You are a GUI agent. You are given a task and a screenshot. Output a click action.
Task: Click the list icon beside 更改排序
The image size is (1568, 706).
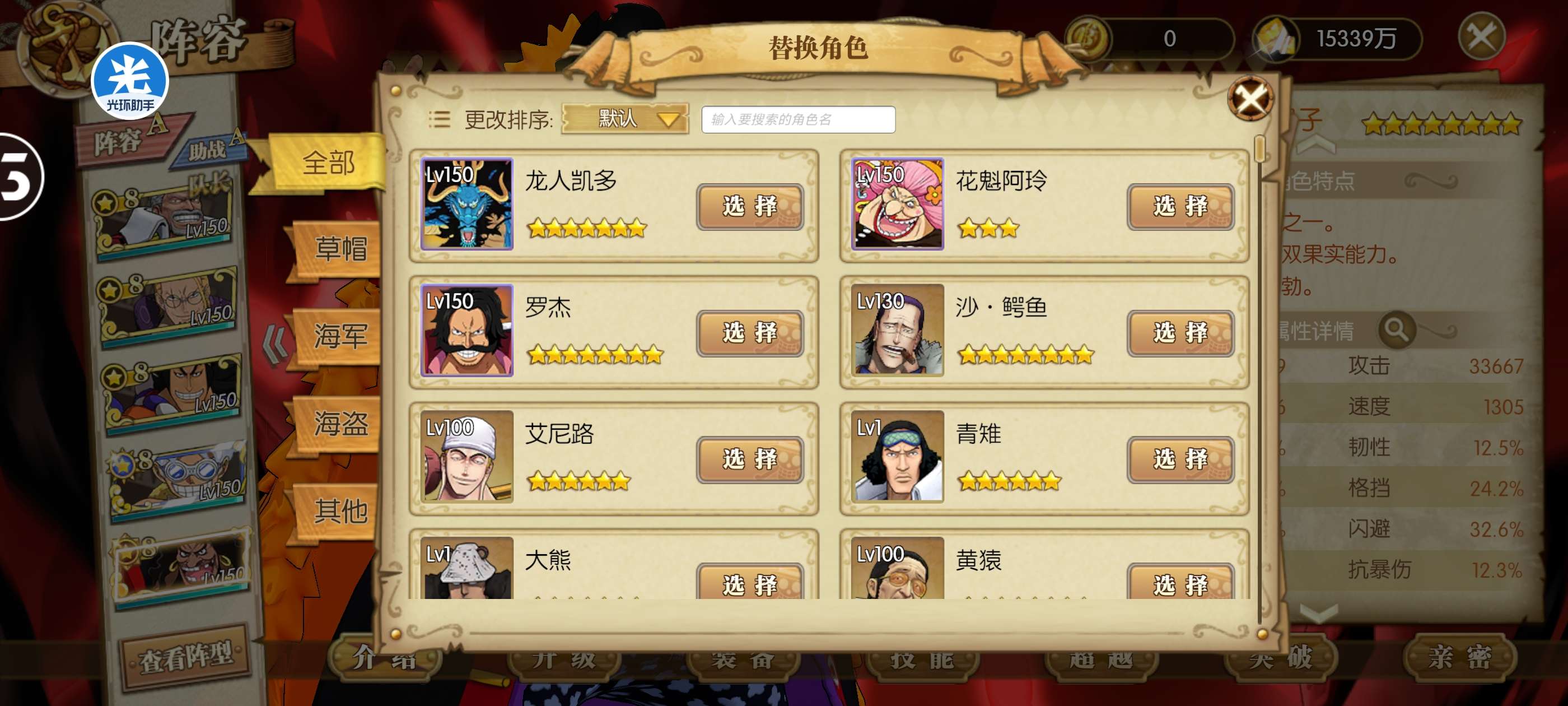(x=439, y=119)
